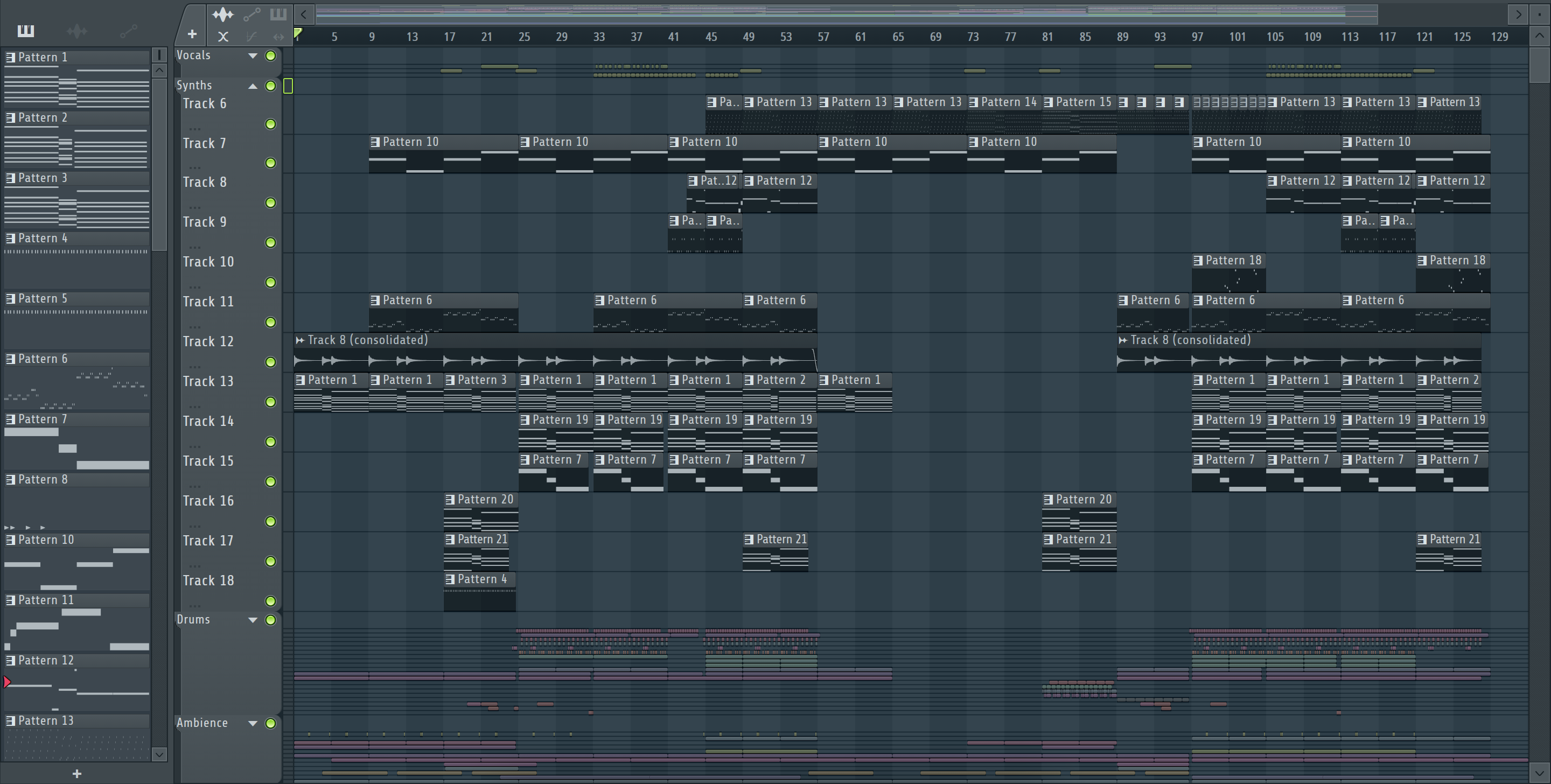Select the Track 10 header label
Screen dimensions: 1551x784
[208, 262]
